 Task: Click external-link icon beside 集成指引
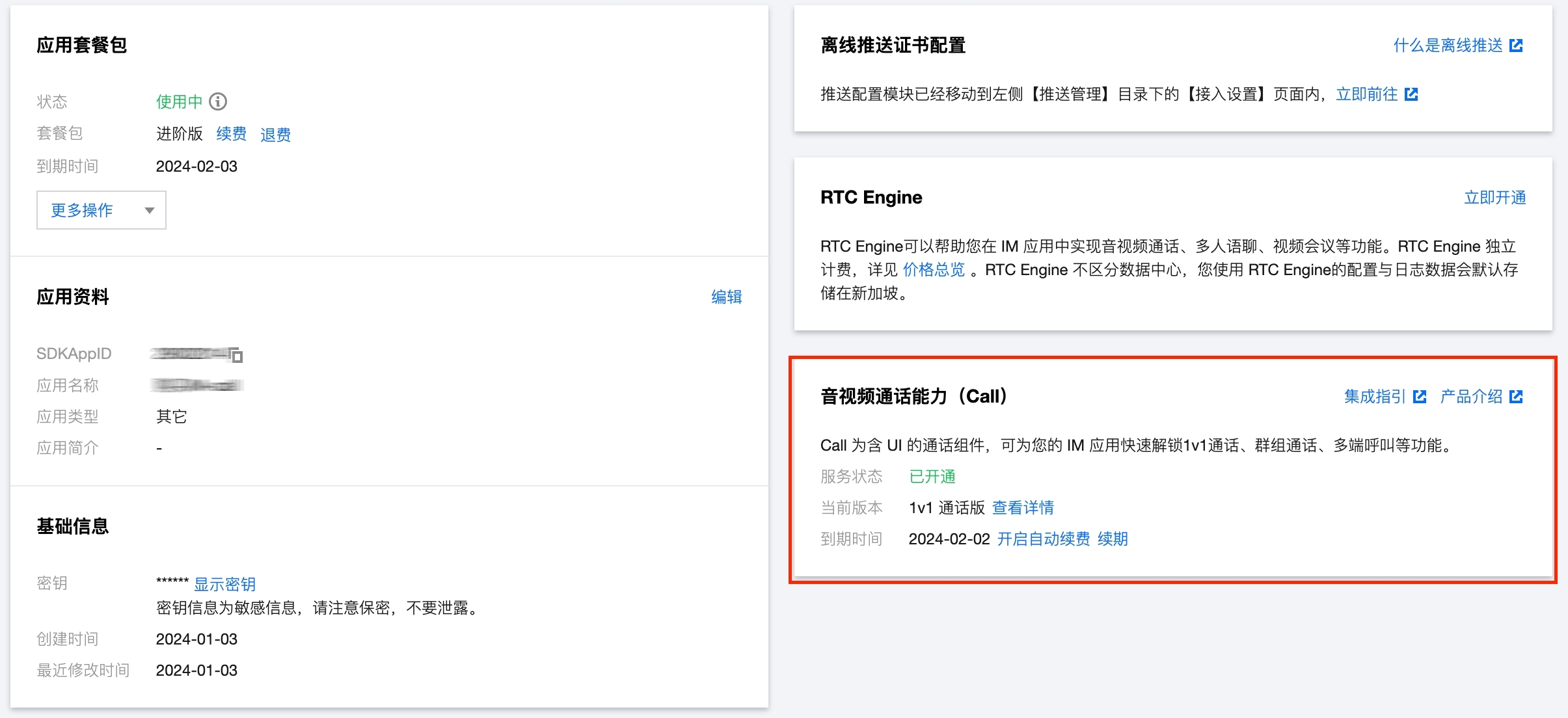click(x=1420, y=397)
